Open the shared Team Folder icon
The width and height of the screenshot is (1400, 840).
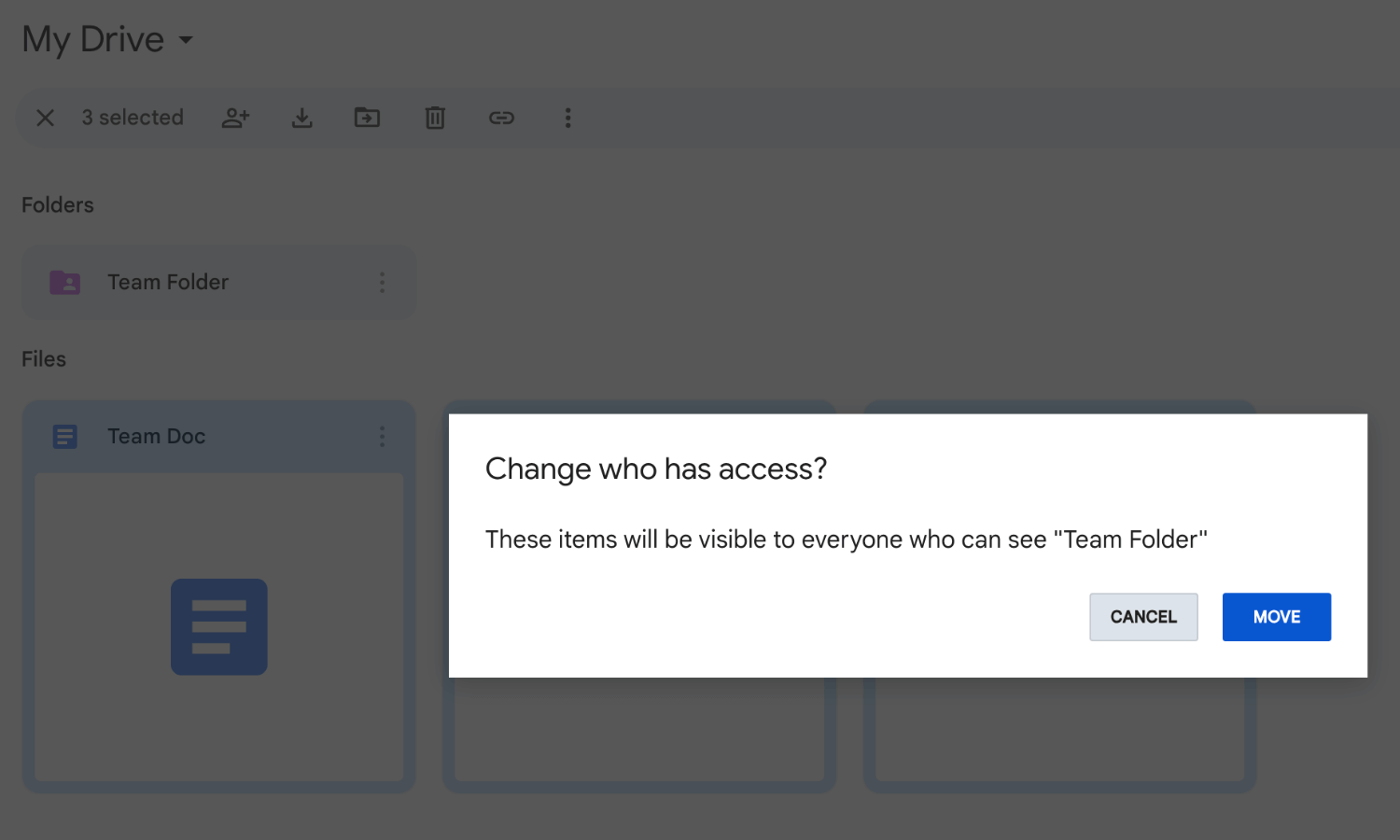[x=64, y=282]
